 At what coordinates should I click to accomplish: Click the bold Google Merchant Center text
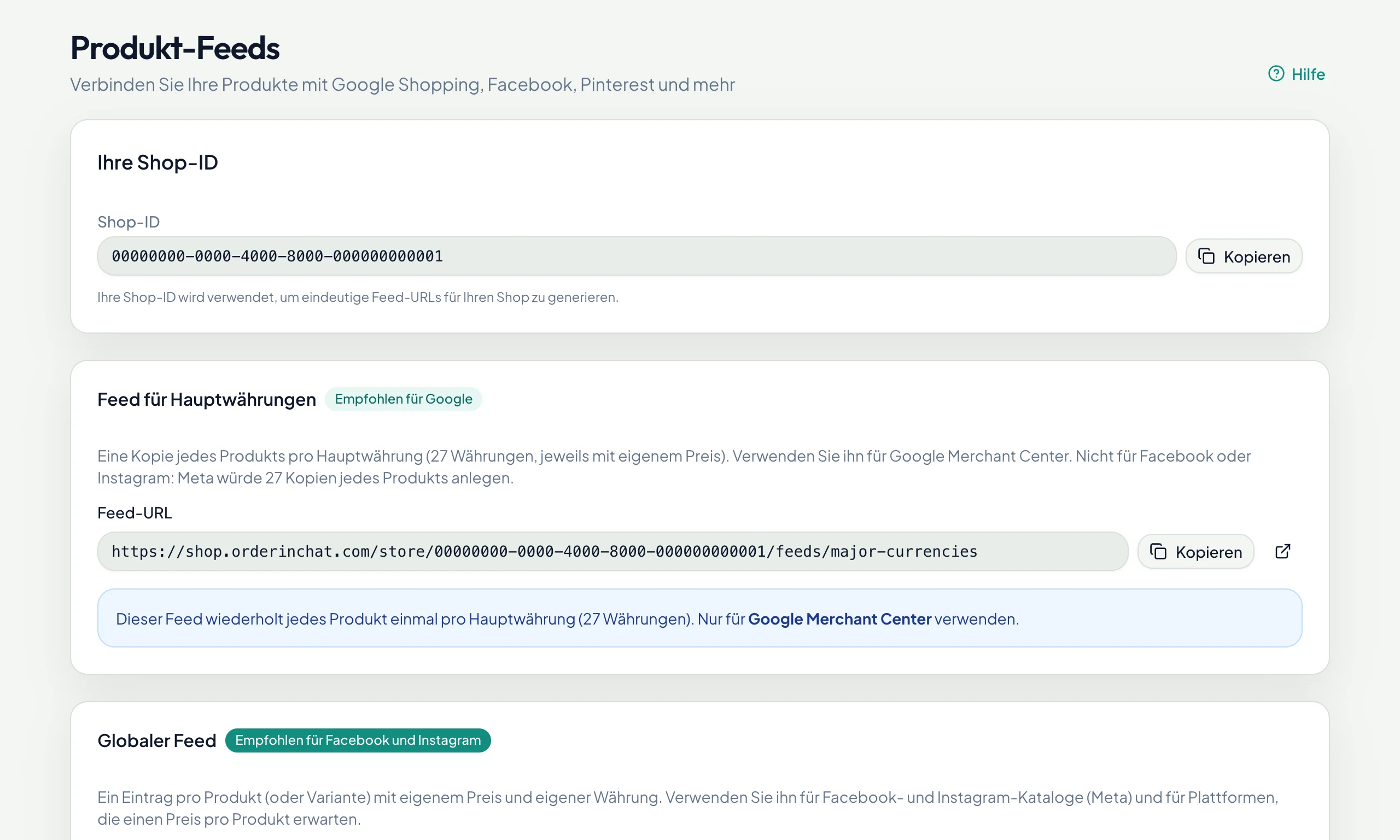pos(839,619)
